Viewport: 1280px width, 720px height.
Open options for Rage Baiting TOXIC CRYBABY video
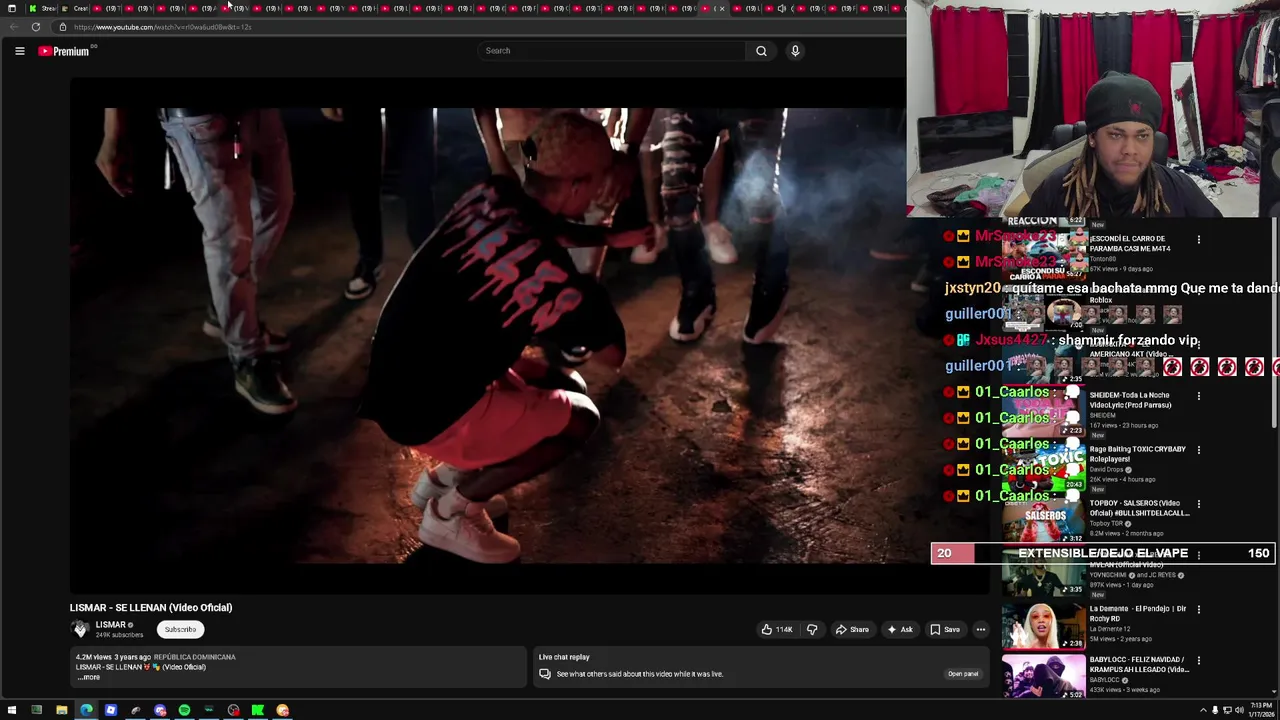1198,450
